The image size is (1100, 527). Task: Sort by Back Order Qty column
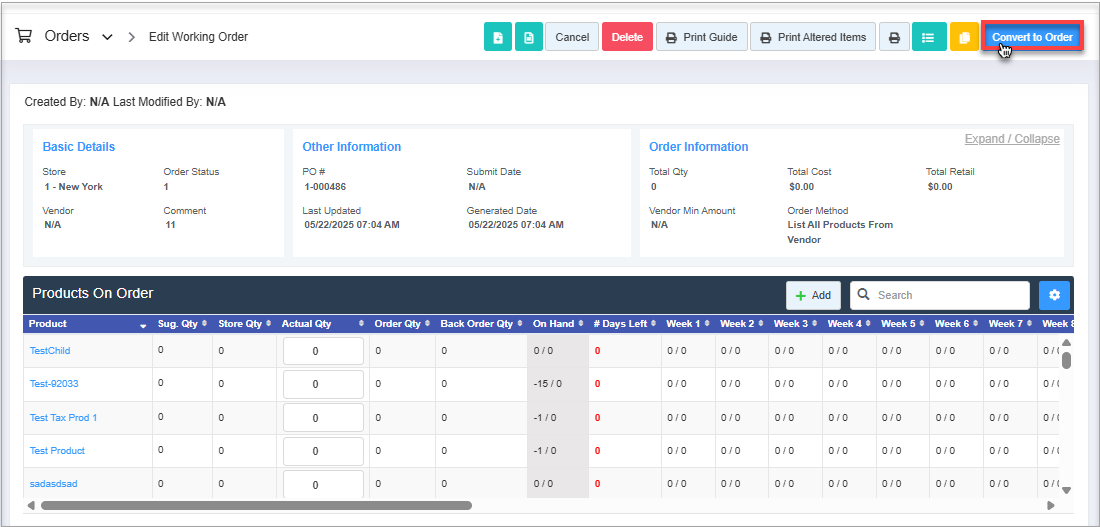[x=481, y=323]
